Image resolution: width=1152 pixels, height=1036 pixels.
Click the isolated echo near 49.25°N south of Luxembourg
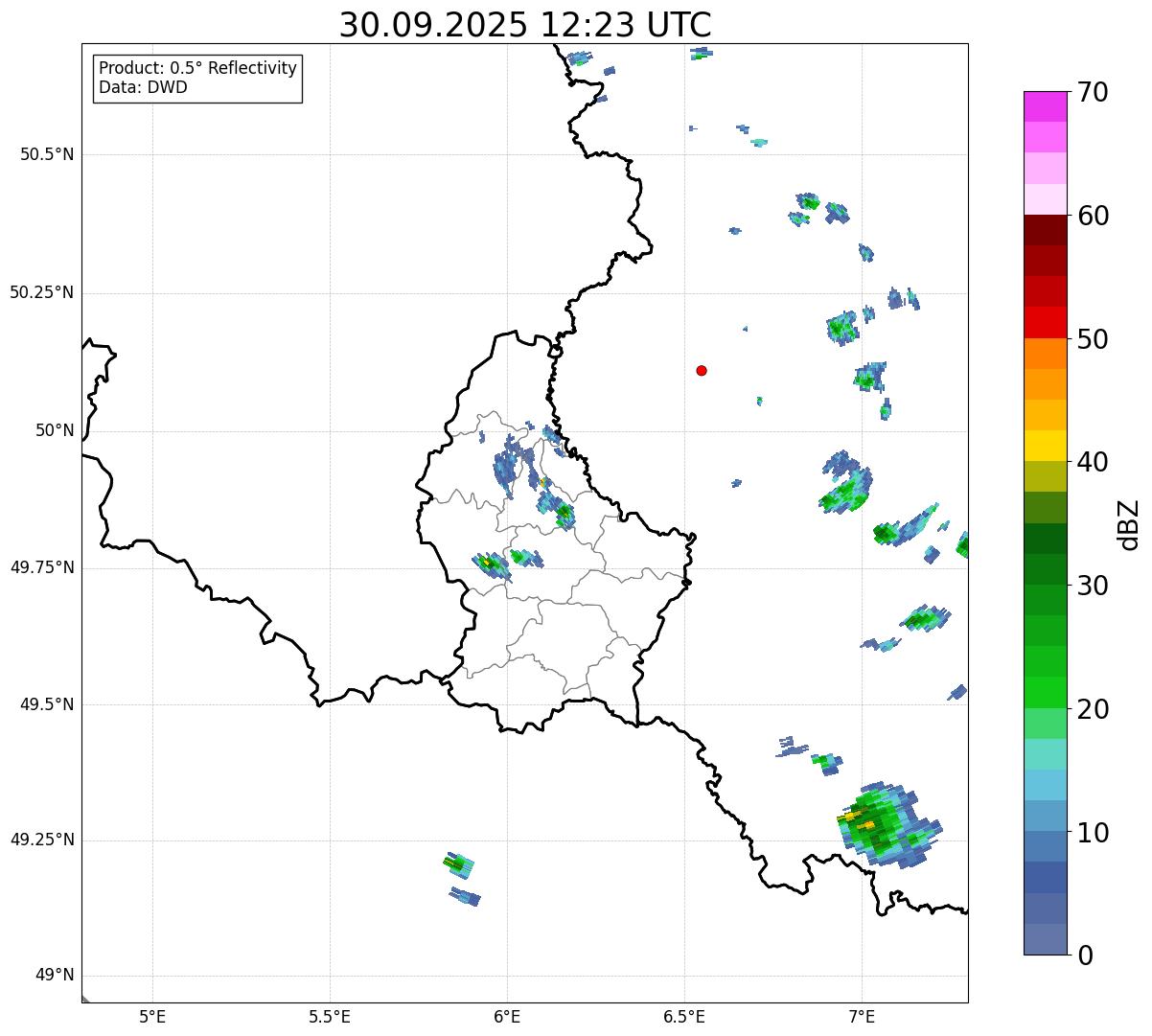pos(459,865)
